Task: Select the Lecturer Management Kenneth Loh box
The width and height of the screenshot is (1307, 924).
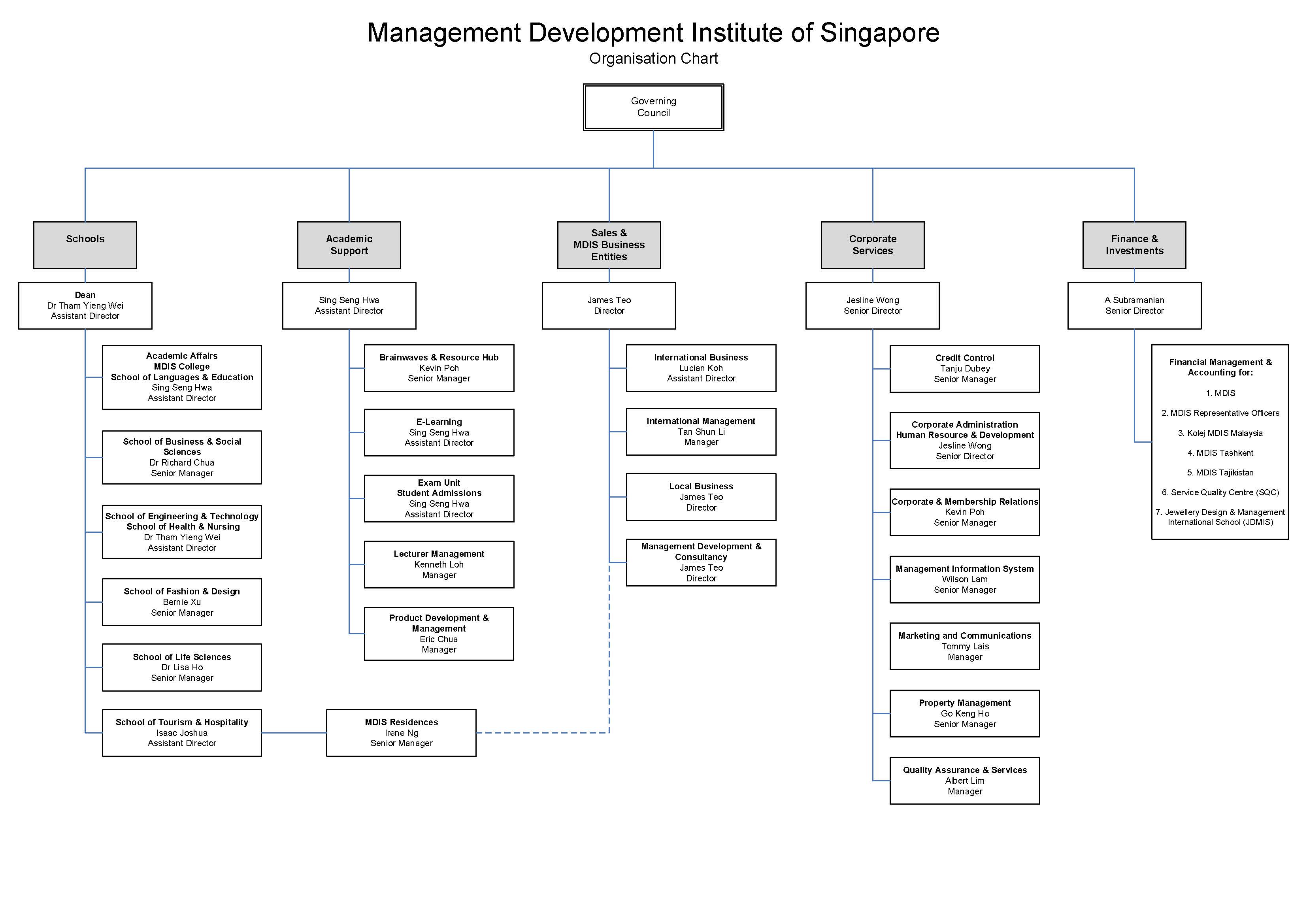Action: pyautogui.click(x=439, y=564)
